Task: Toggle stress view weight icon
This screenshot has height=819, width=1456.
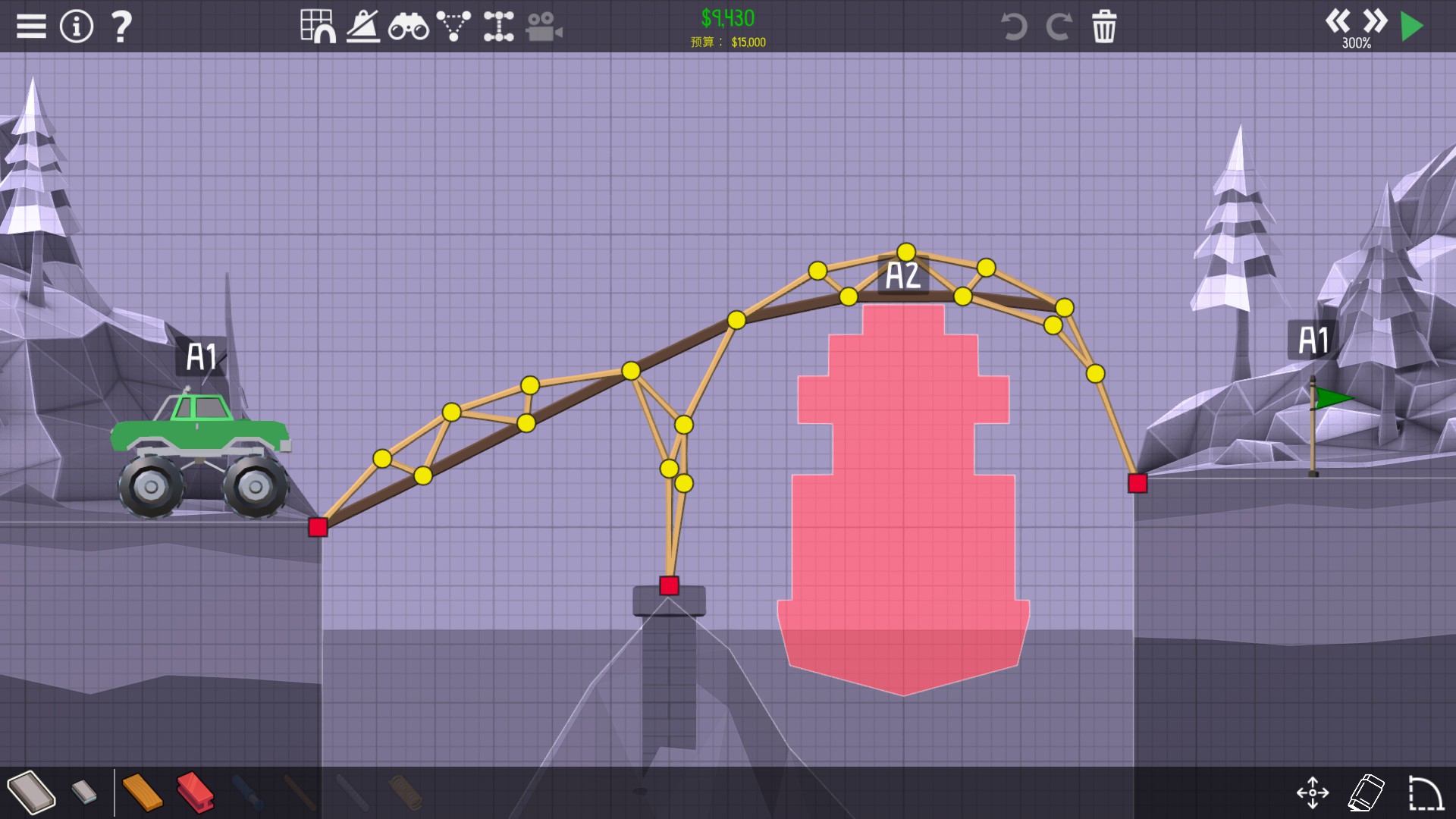Action: point(363,27)
